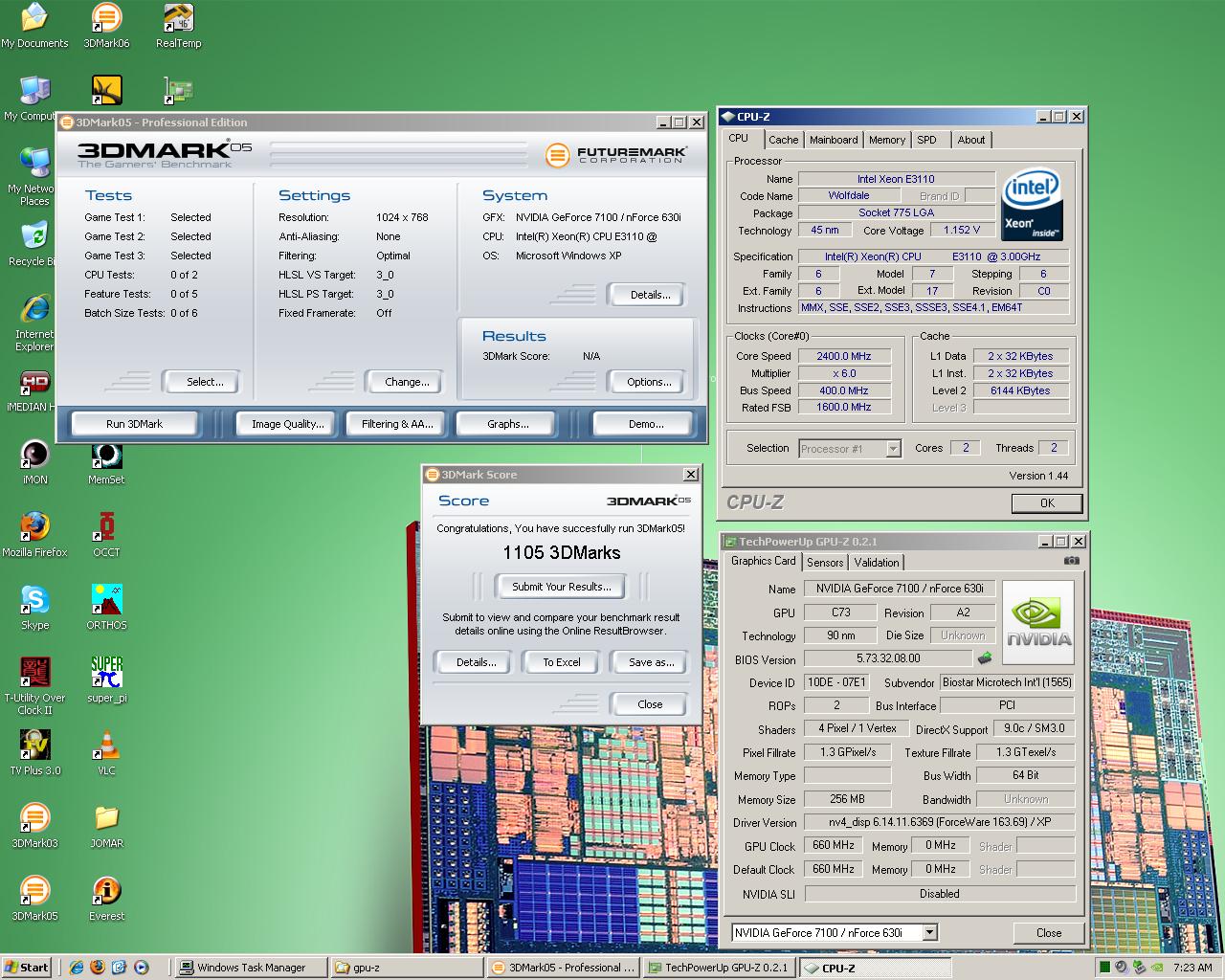Switch to SPD tab in CPU-Z
Image resolution: width=1225 pixels, height=980 pixels.
pos(926,140)
